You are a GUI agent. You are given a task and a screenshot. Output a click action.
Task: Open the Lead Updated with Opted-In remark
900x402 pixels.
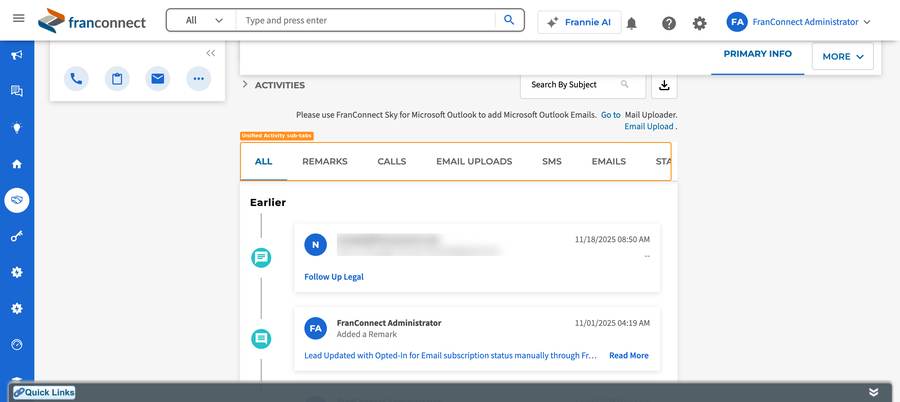pos(451,355)
